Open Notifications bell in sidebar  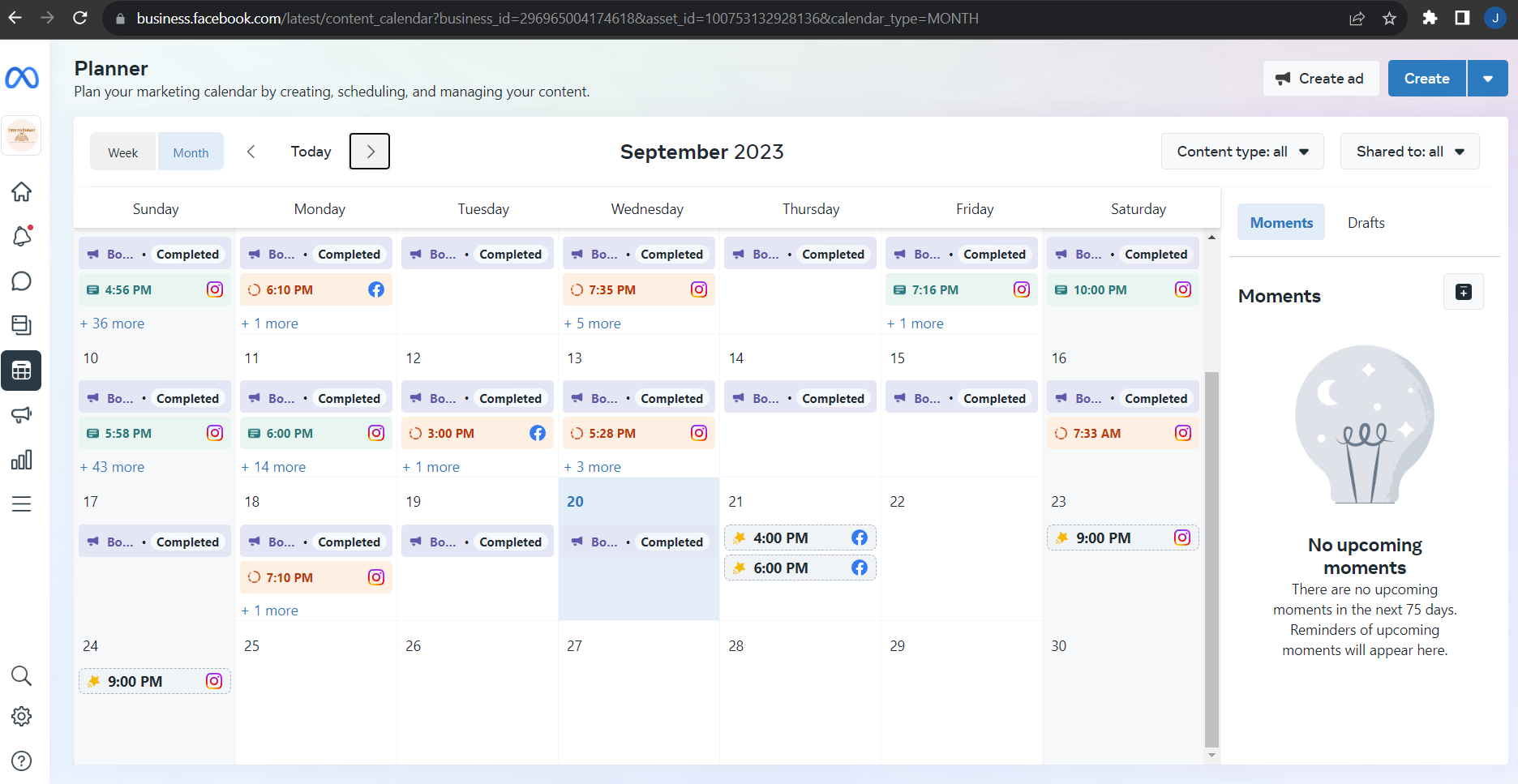click(22, 237)
